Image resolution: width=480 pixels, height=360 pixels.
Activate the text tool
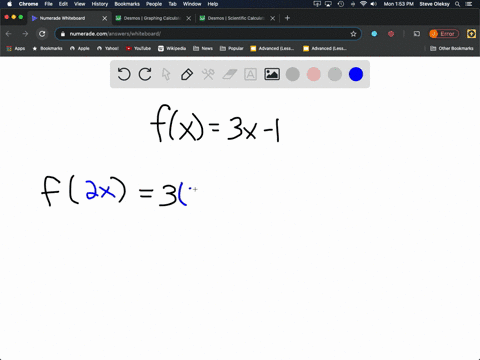[250, 74]
